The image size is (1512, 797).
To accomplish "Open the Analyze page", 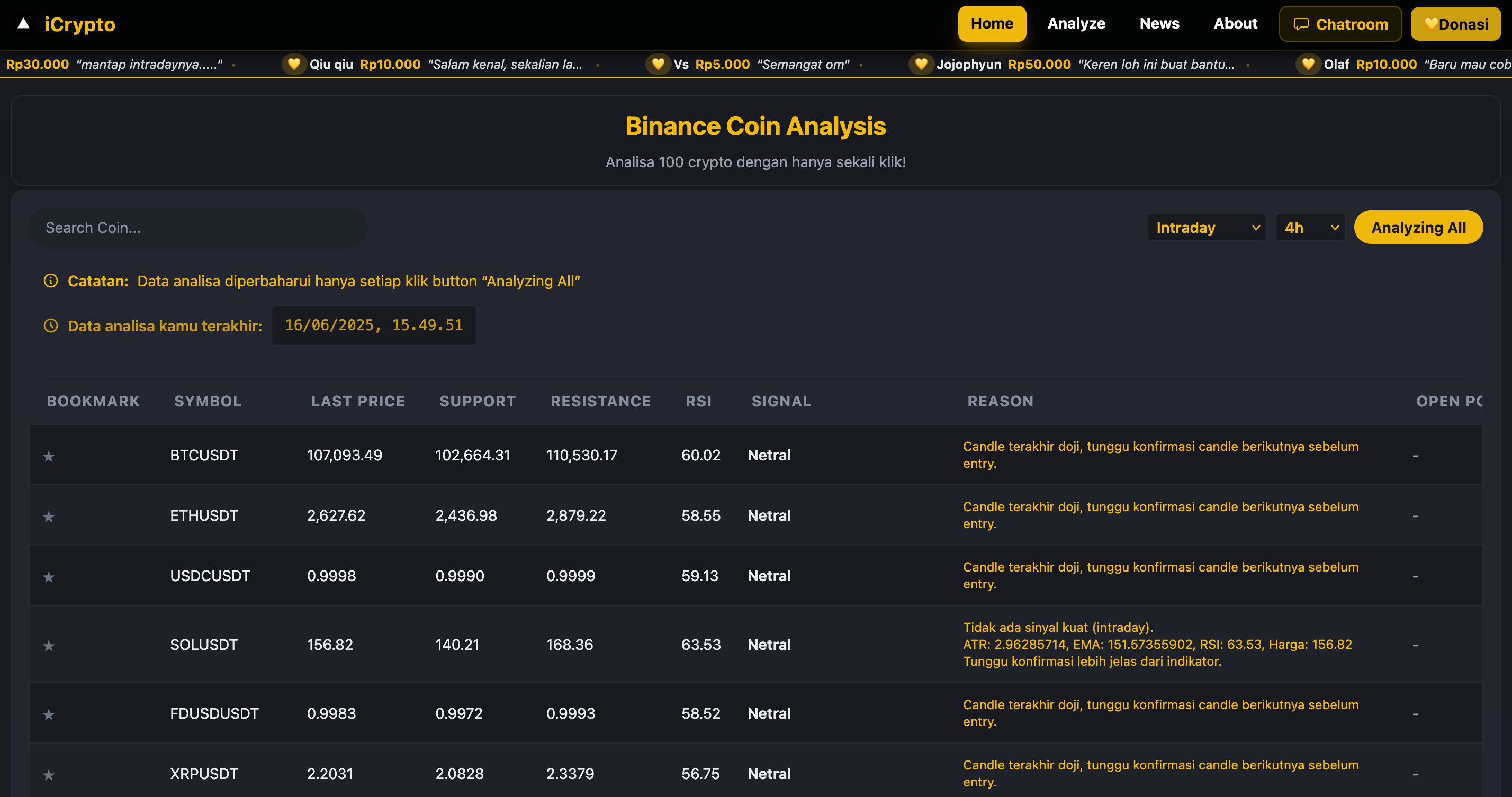I will tap(1076, 23).
